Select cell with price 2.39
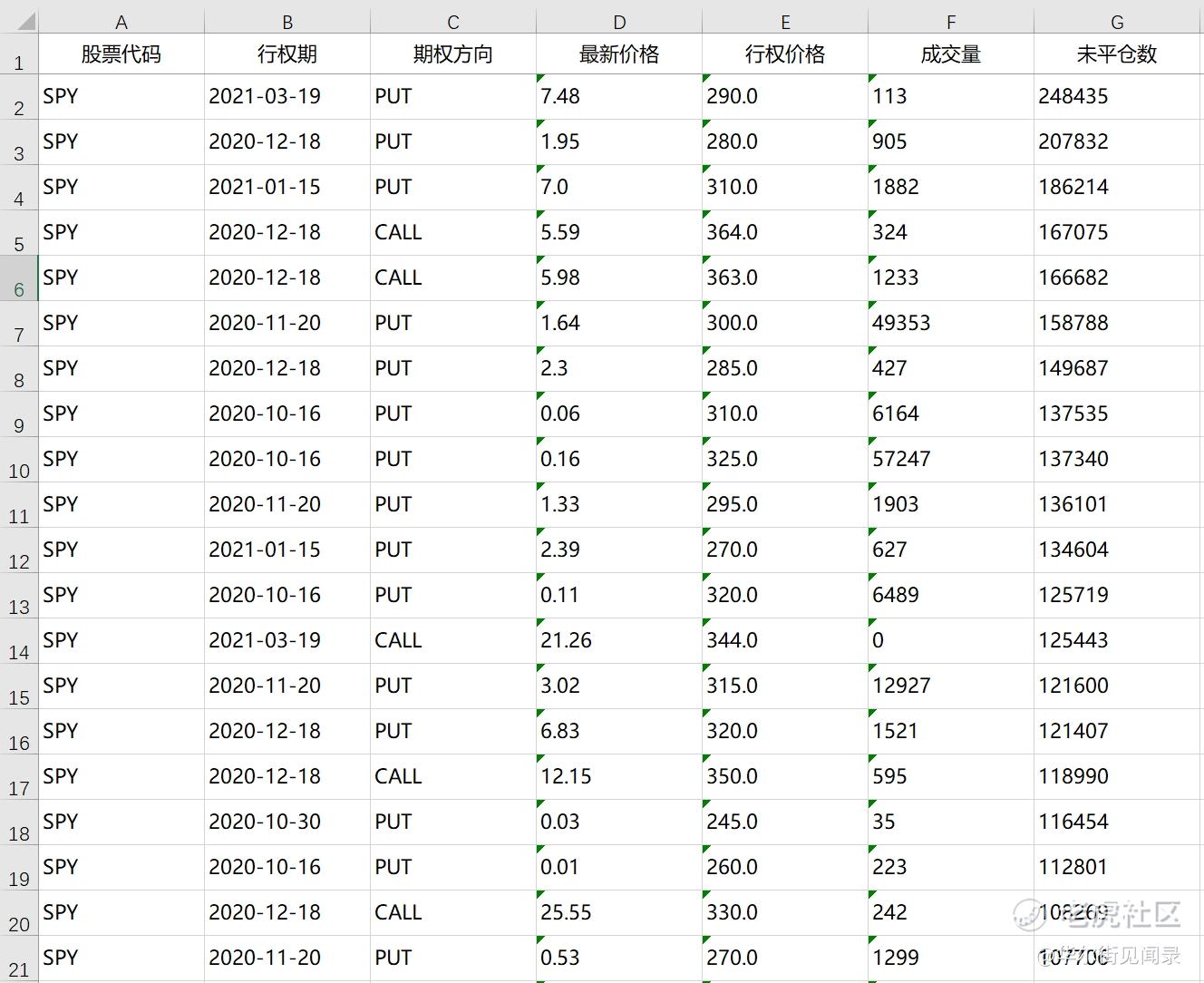This screenshot has height=983, width=1204. tap(619, 550)
